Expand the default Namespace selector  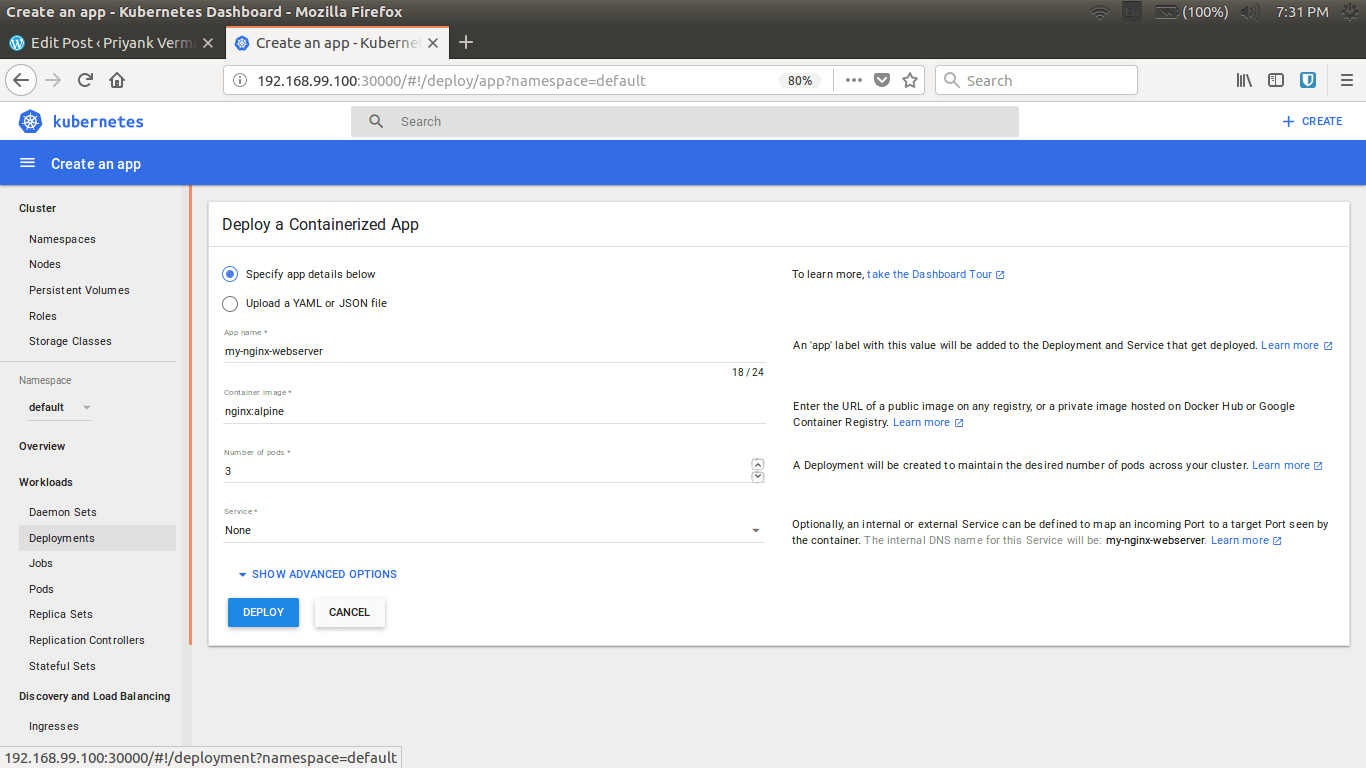click(60, 407)
